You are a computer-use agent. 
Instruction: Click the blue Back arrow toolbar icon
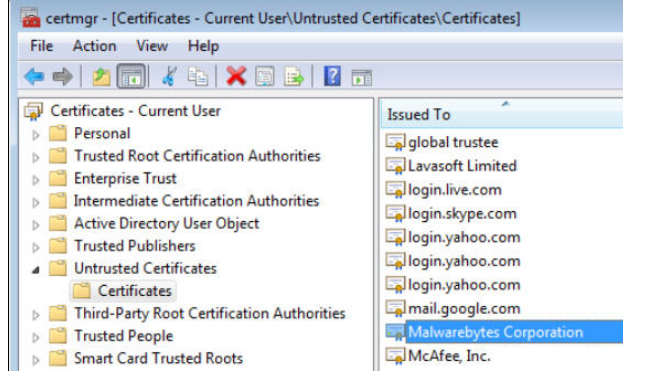34,77
